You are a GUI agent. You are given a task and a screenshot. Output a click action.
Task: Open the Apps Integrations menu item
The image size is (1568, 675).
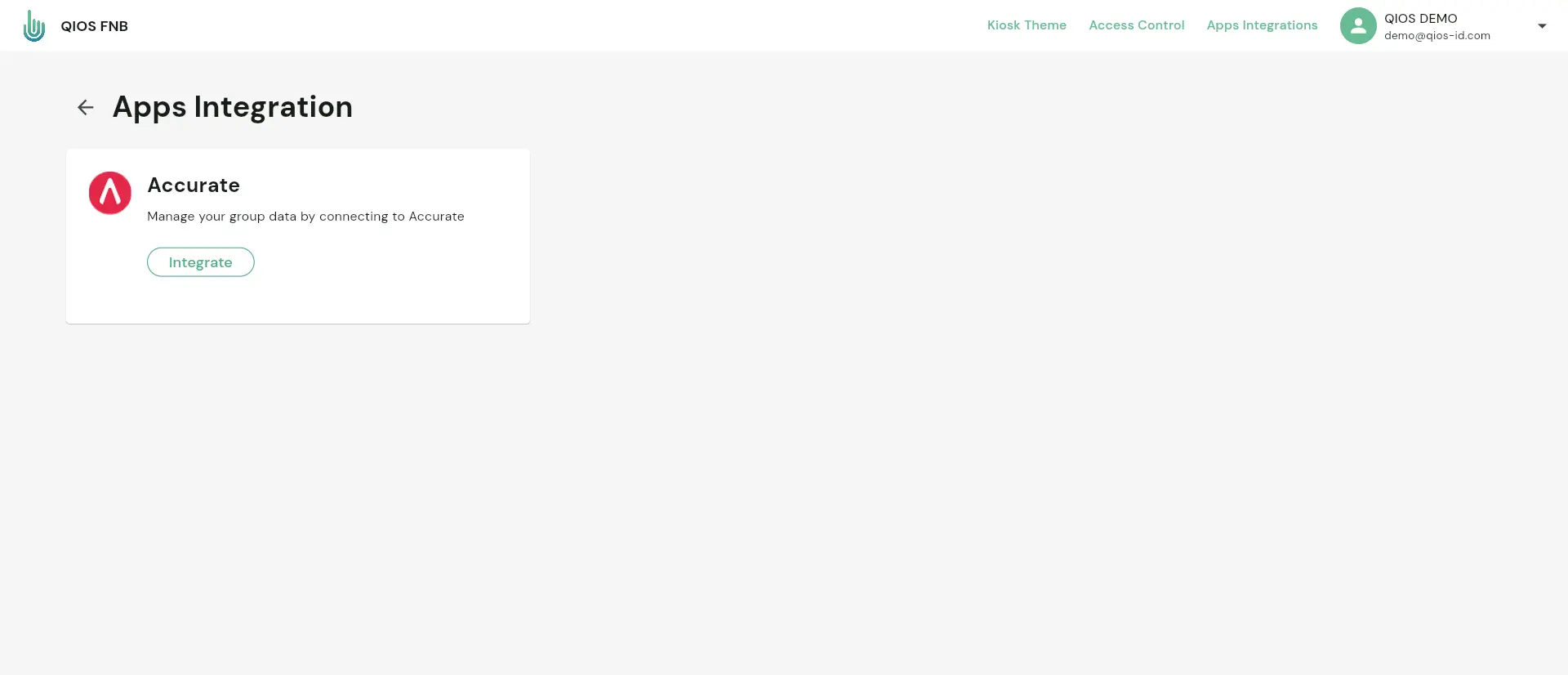pyautogui.click(x=1262, y=25)
